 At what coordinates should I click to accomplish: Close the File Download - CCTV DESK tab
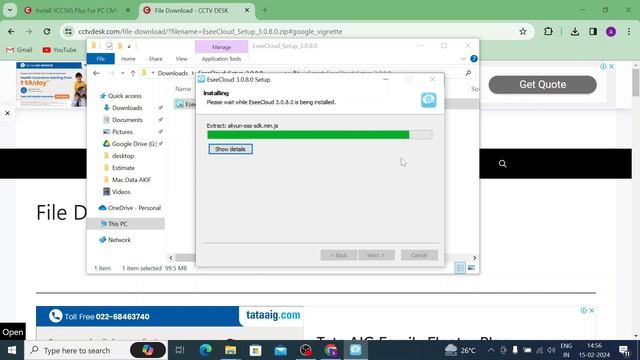(247, 10)
